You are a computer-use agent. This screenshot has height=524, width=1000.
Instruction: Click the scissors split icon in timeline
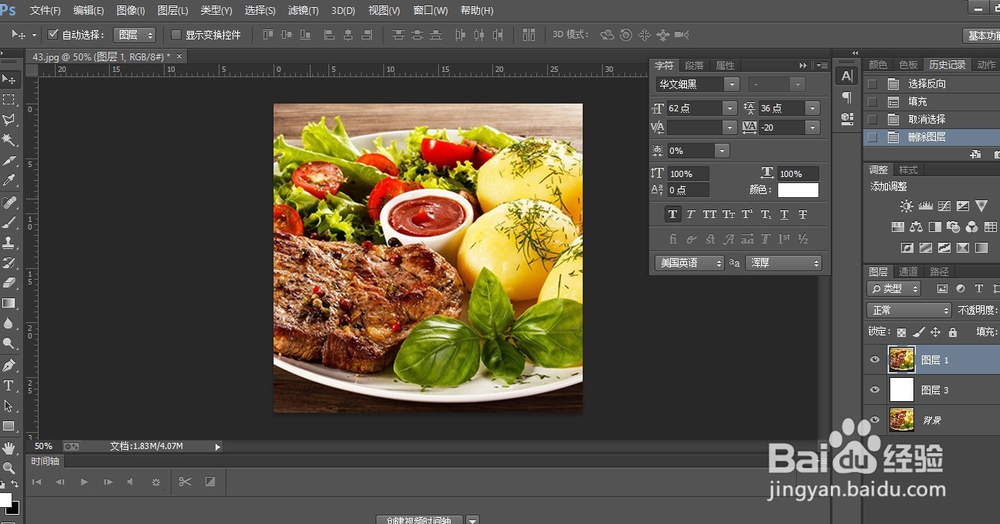click(x=185, y=482)
